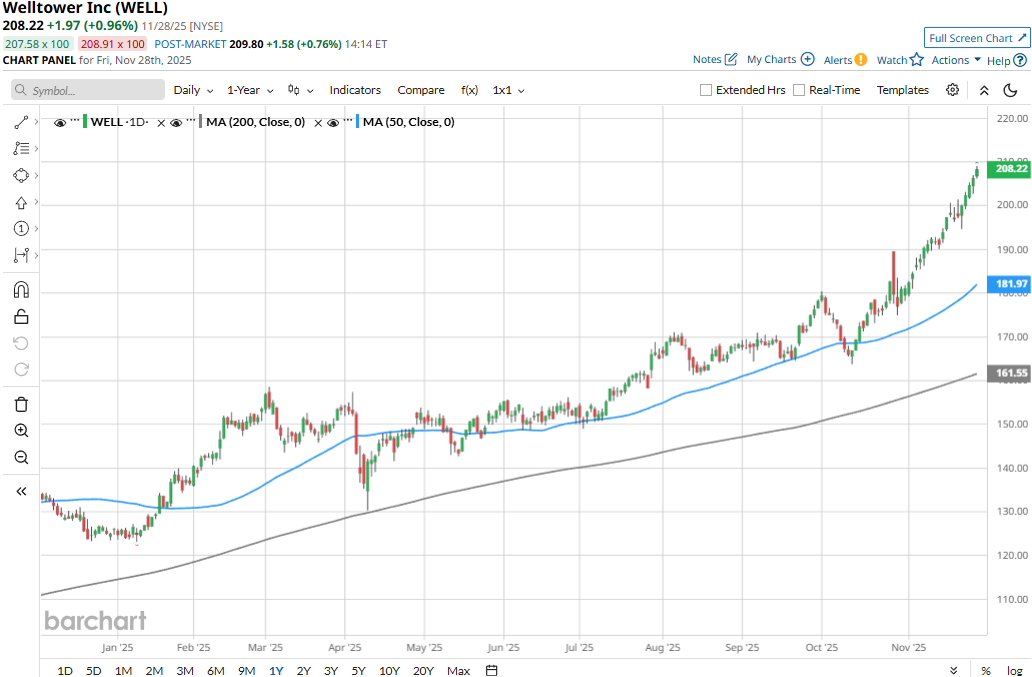Viewport: 1032px width, 677px height.
Task: Click the blue MA 50 color swatch
Action: 357,122
